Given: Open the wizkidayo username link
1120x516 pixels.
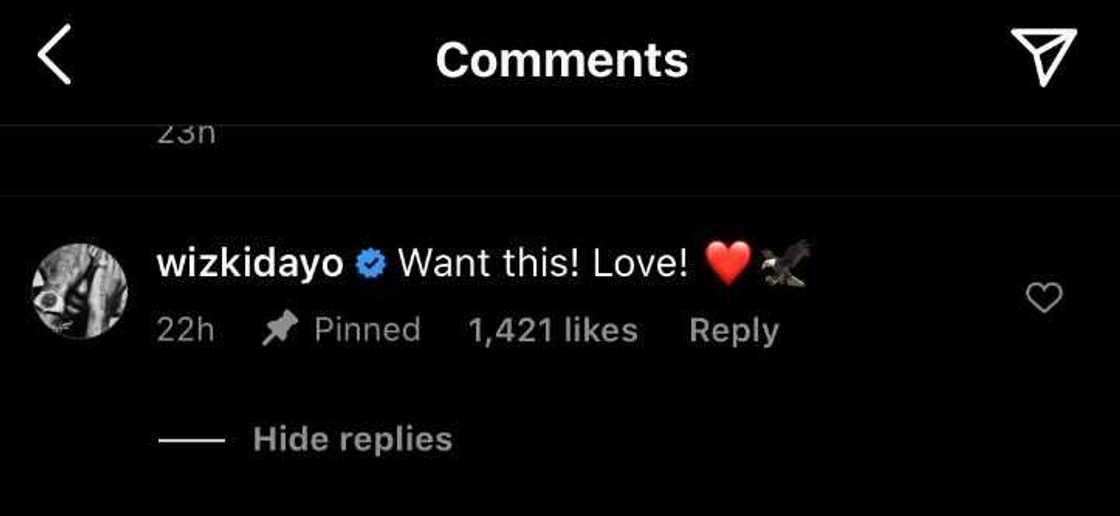Looking at the screenshot, I should [x=251, y=264].
